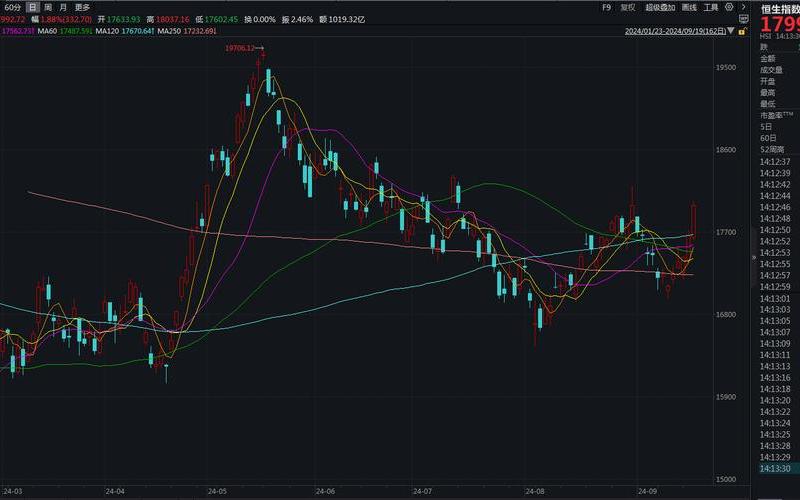The width and height of the screenshot is (800, 500).
Task: Switch to 60分 period tab
Action: (x=12, y=7)
